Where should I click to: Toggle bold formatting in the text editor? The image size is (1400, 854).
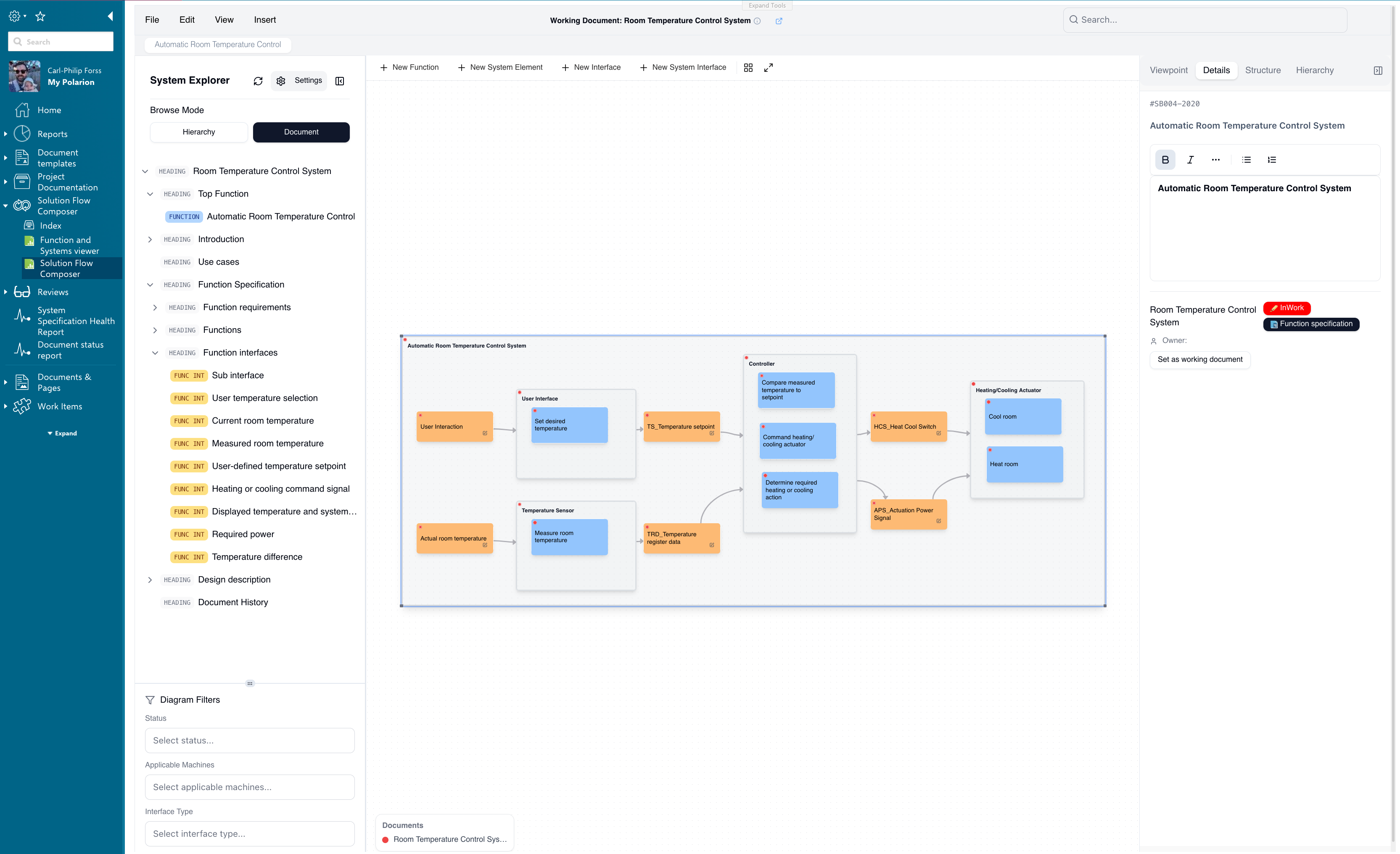[x=1165, y=160]
